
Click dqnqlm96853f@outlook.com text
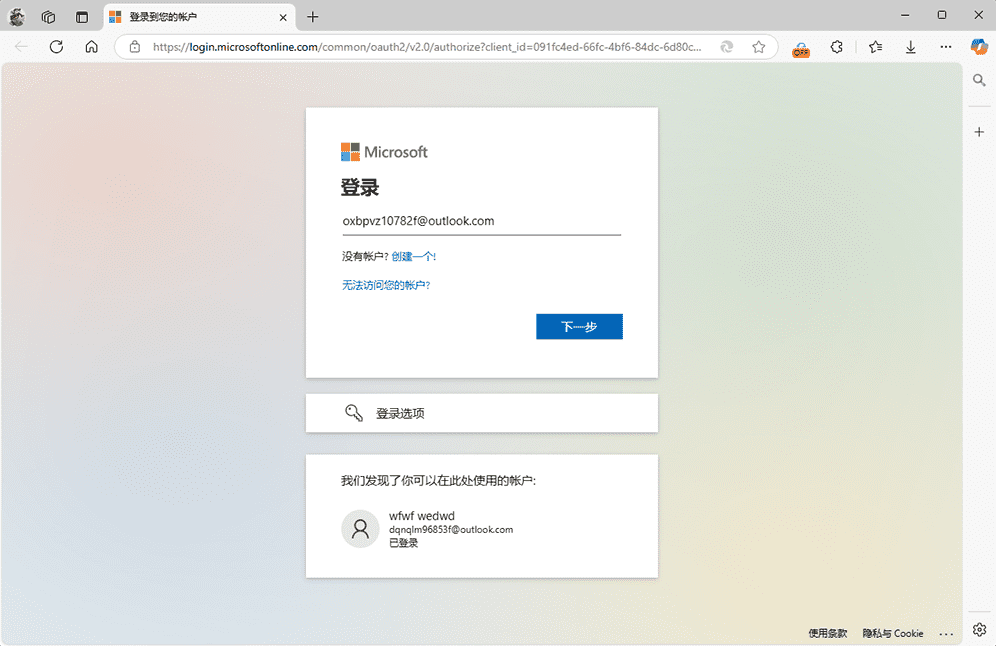(451, 530)
